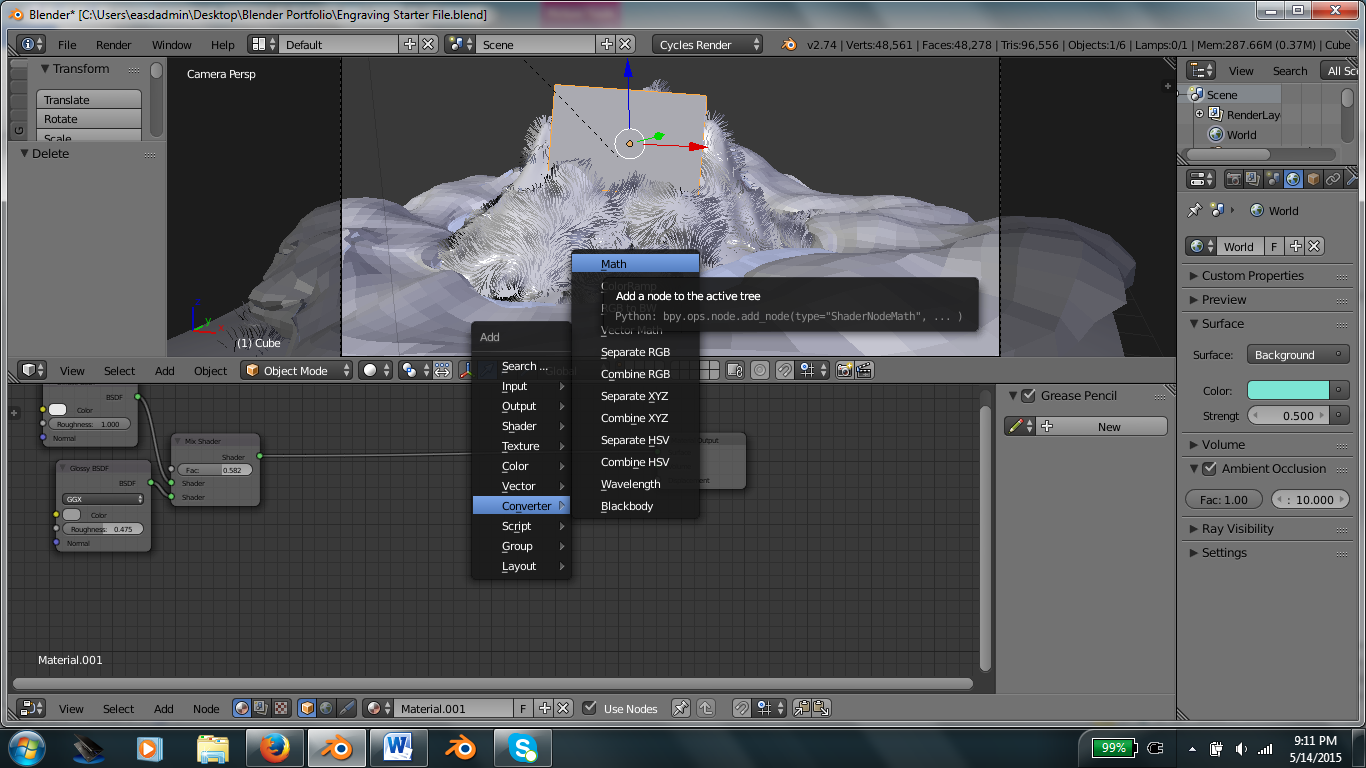This screenshot has width=1366, height=768.
Task: Expand the RenderLayers tree item in outliner
Action: pos(1199,114)
